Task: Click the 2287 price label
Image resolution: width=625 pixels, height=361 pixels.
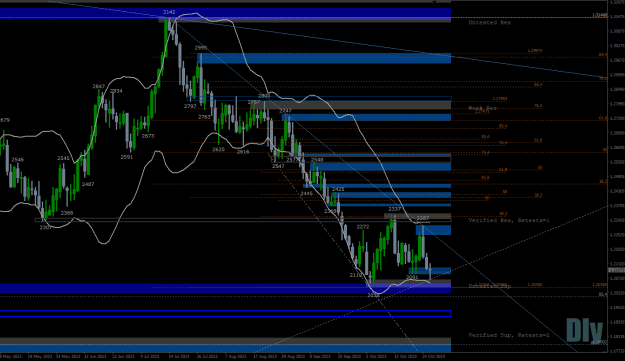Action: tap(423, 218)
